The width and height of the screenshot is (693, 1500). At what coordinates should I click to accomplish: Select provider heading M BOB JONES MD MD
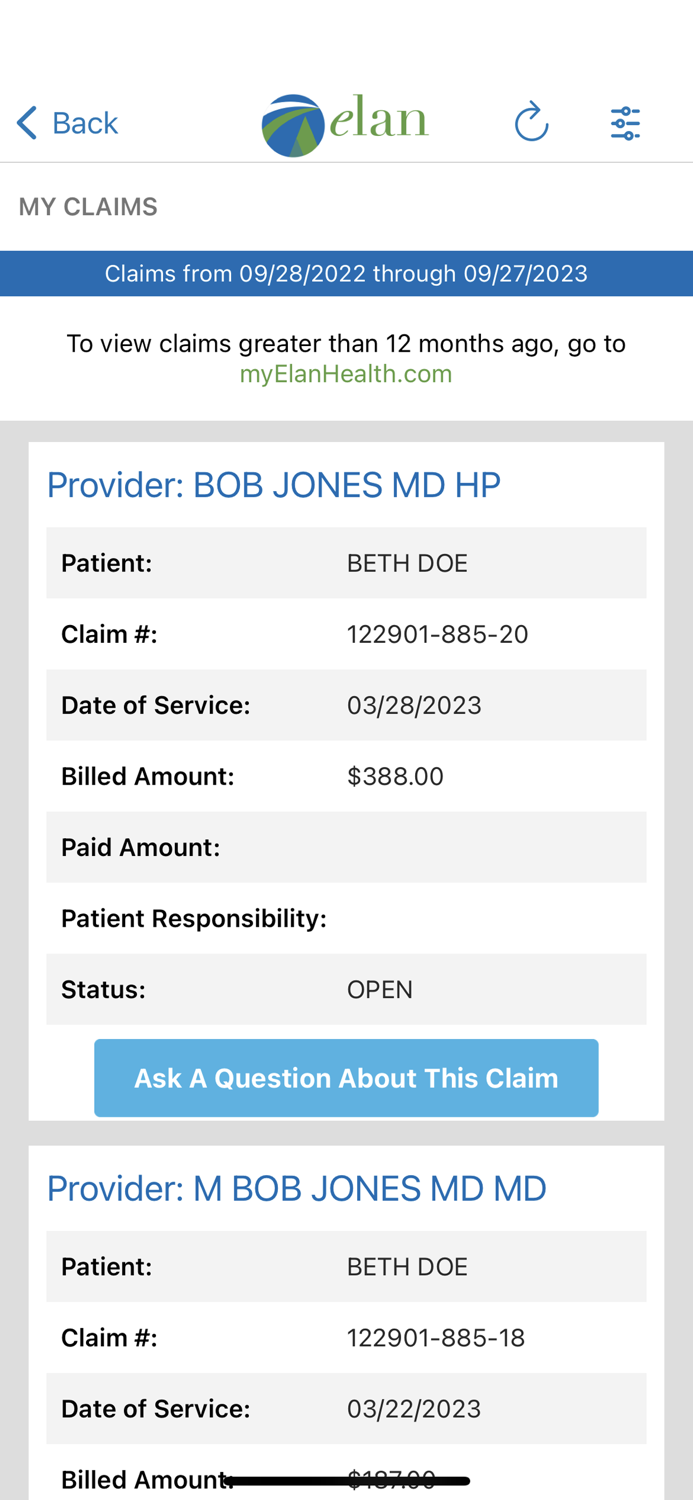point(296,1188)
